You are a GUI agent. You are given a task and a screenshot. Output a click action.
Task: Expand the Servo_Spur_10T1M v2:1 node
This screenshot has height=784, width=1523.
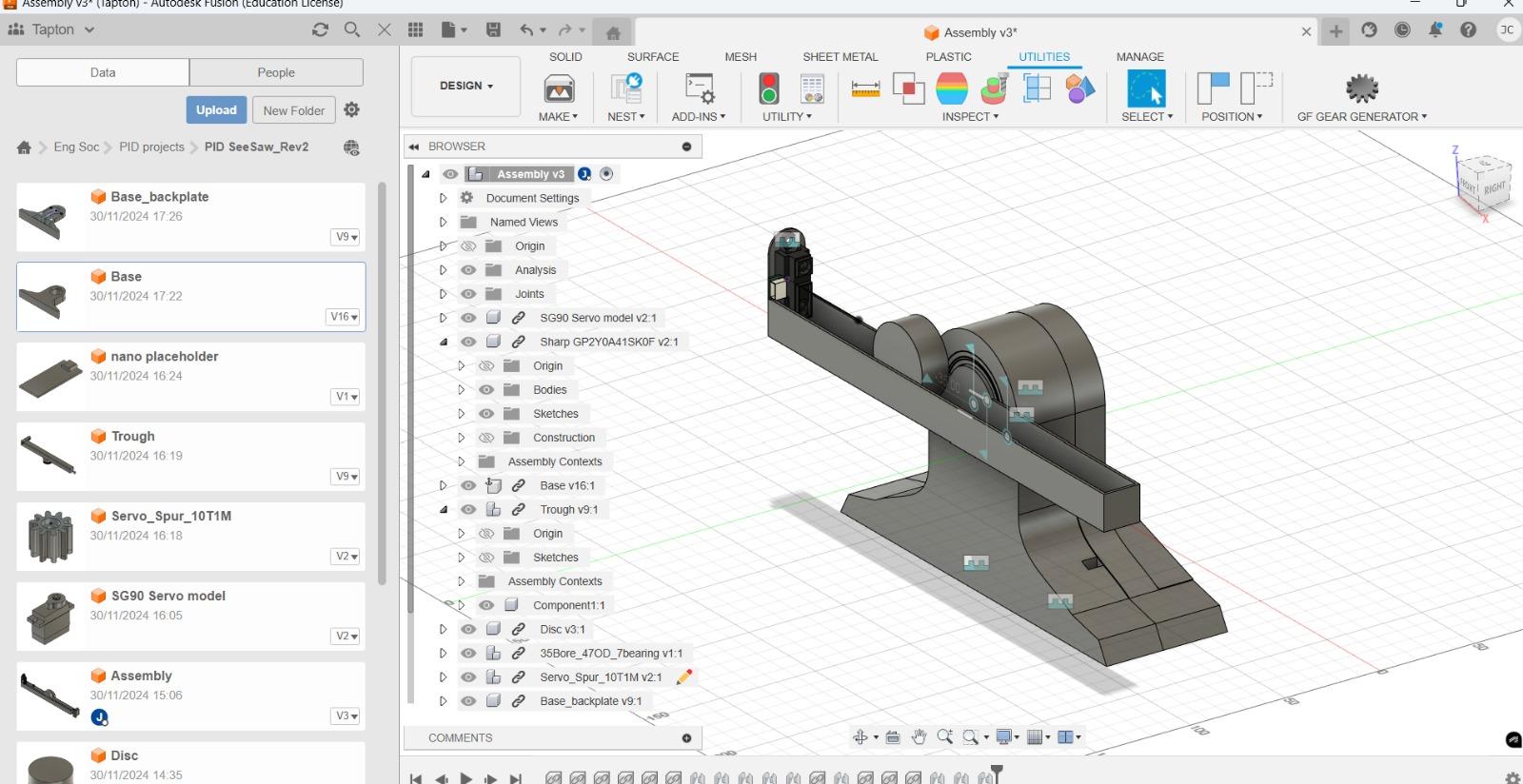click(443, 677)
